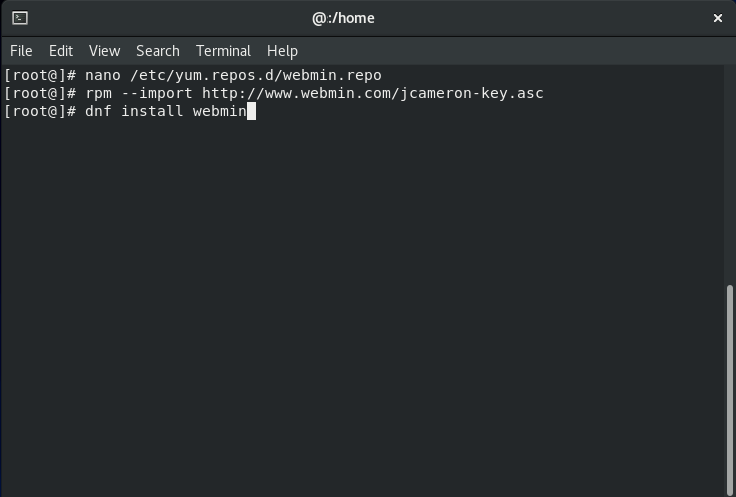Click the second [root@]# prompt
This screenshot has height=497, width=736.
pos(40,93)
